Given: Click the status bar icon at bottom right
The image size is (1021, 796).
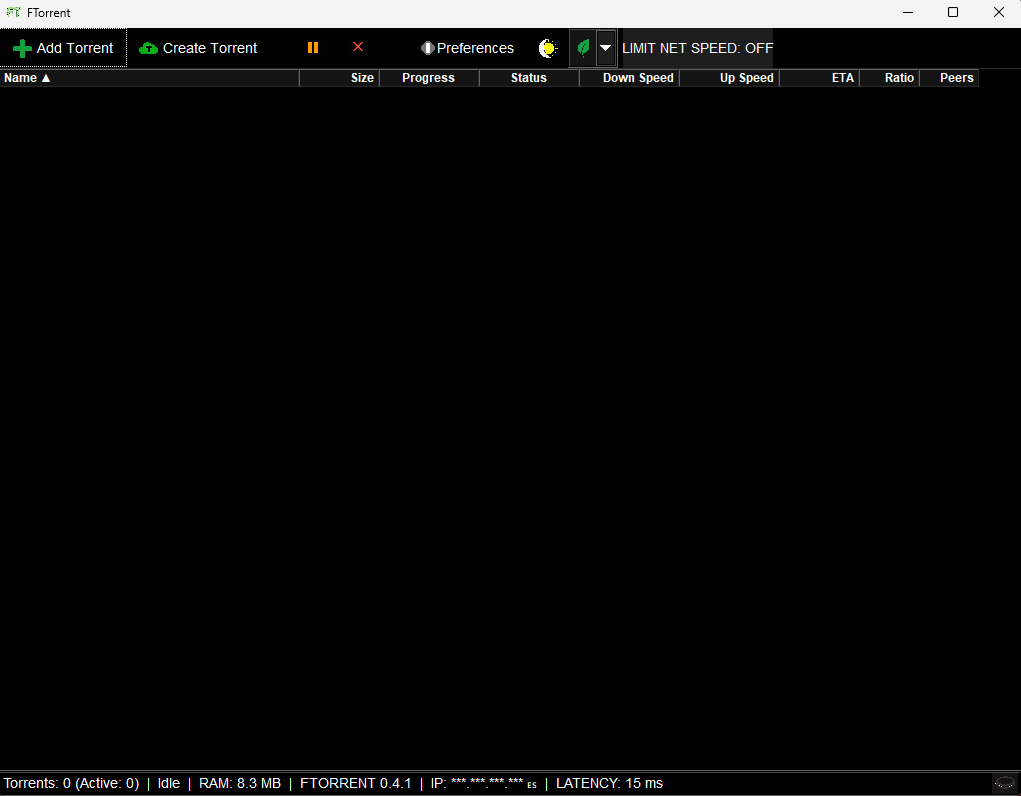Looking at the screenshot, I should click(1005, 782).
